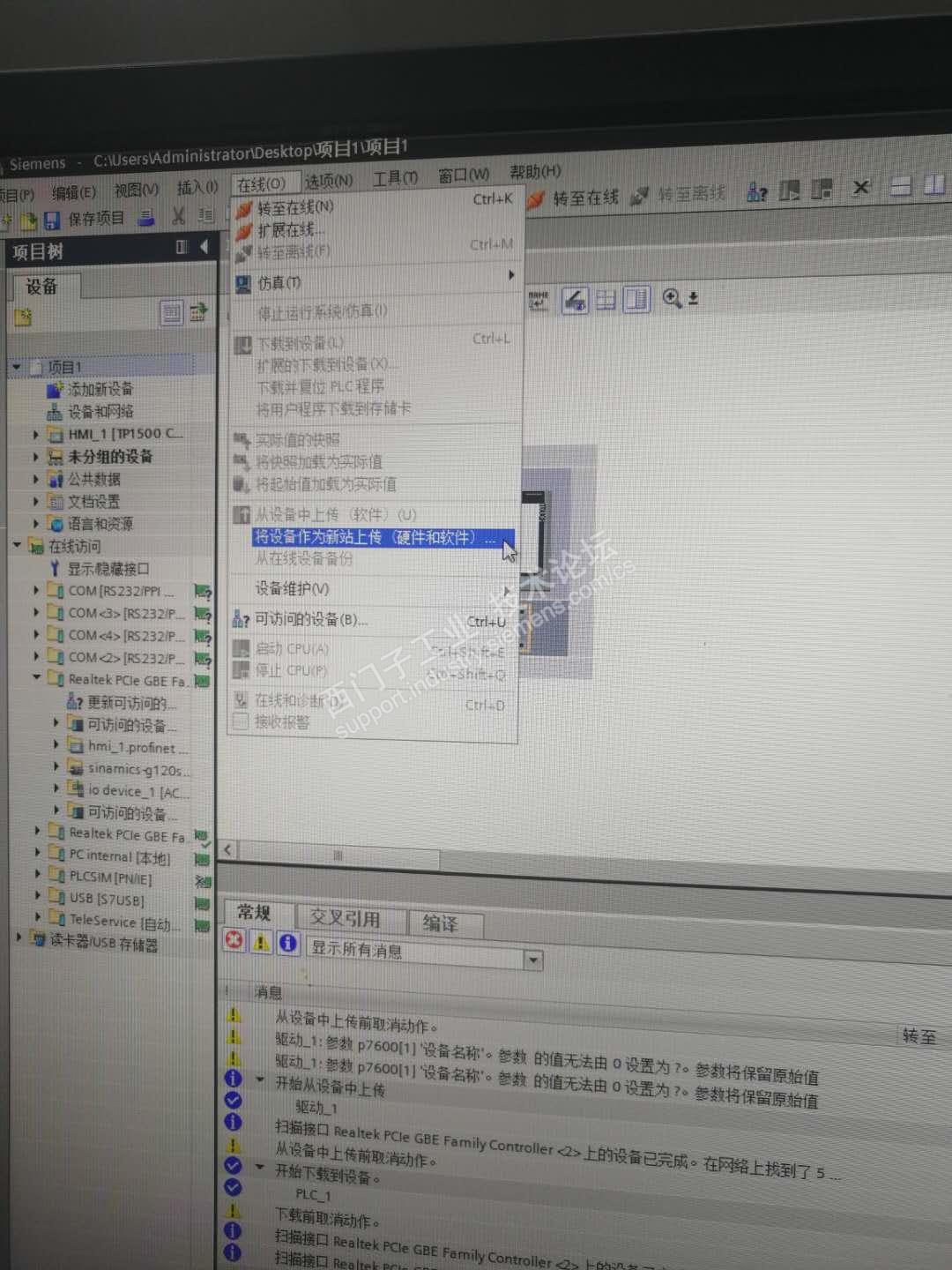The width and height of the screenshot is (952, 1270).
Task: Collapse project tree with the left arrow
Action: coord(204,246)
